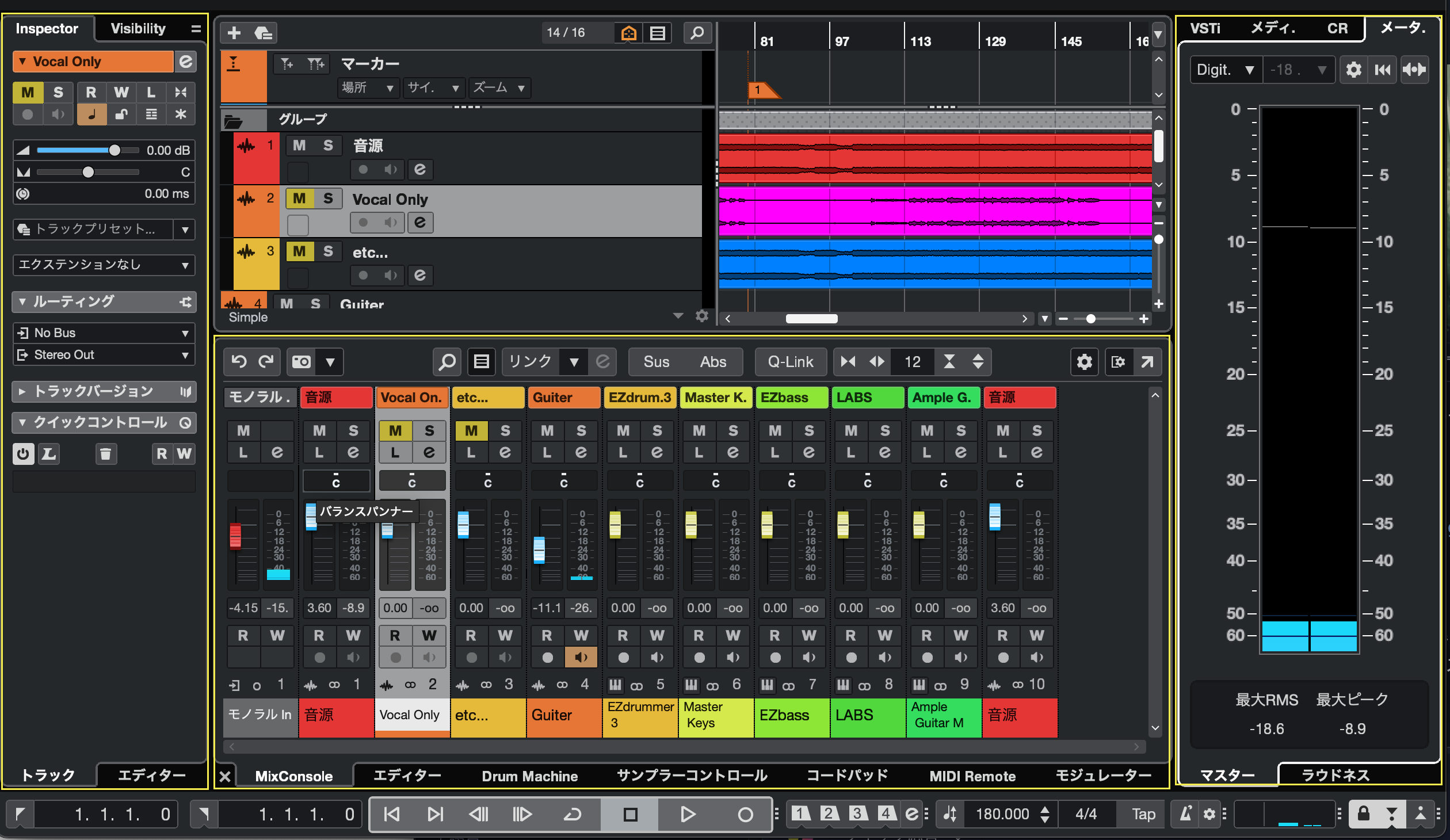1450x840 pixels.
Task: Open the Digit. meter scale dropdown
Action: [x=1225, y=70]
